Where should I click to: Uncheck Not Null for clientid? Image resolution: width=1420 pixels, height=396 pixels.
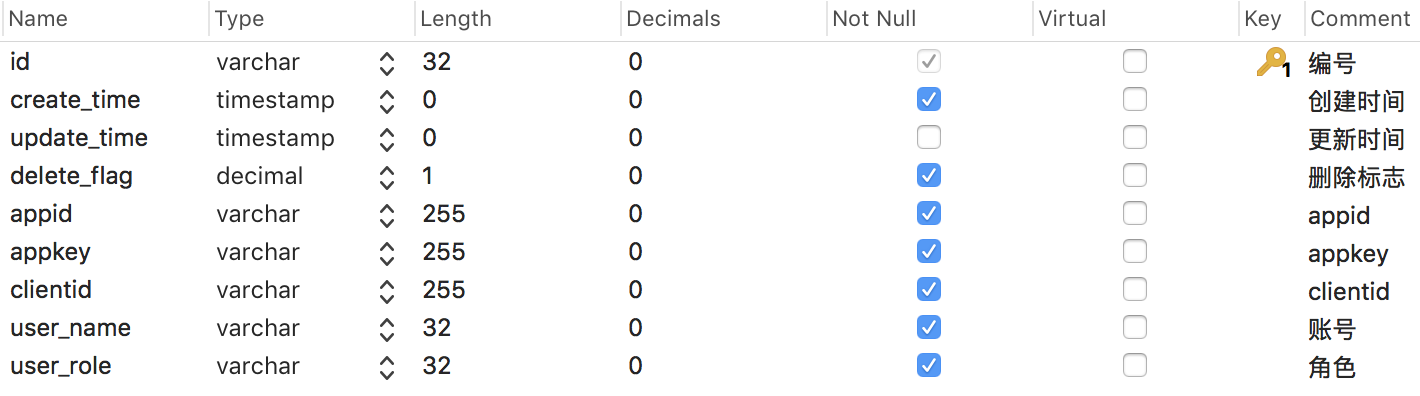click(929, 289)
